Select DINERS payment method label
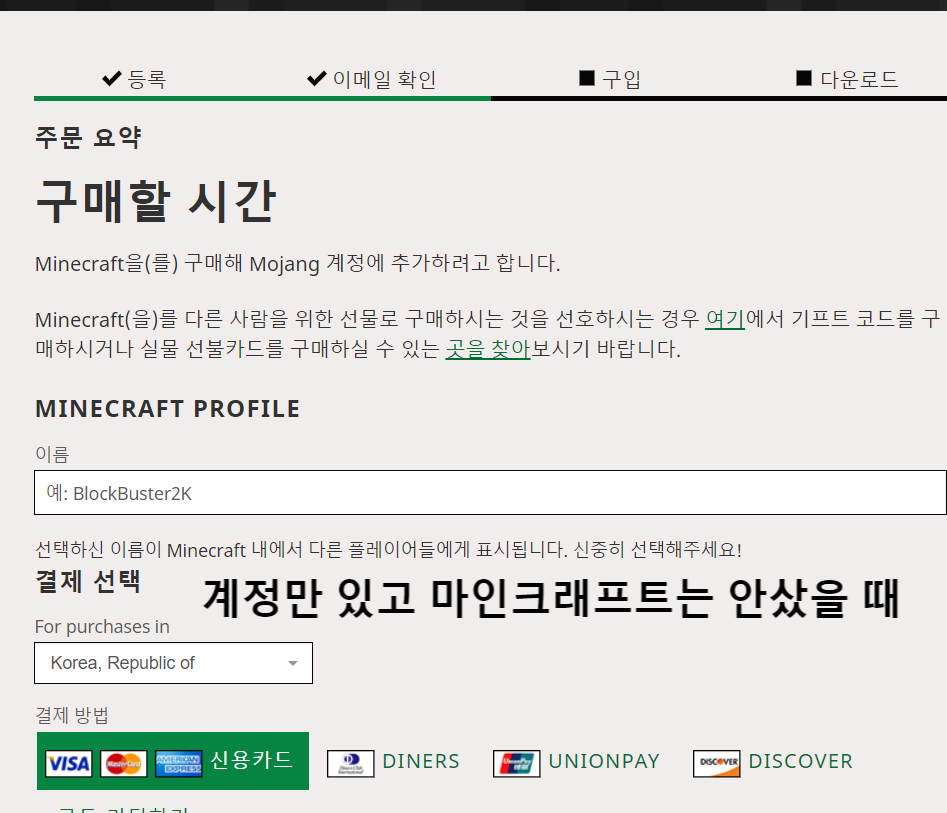The image size is (947, 813). (x=421, y=762)
